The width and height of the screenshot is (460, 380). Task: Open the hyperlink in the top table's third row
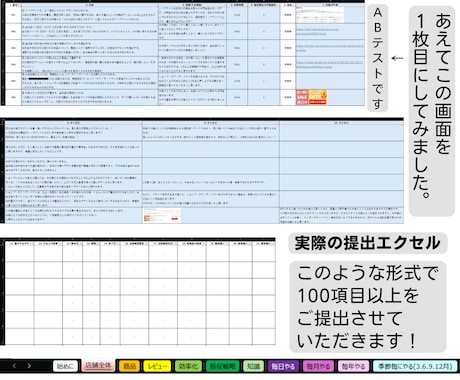pos(330,48)
